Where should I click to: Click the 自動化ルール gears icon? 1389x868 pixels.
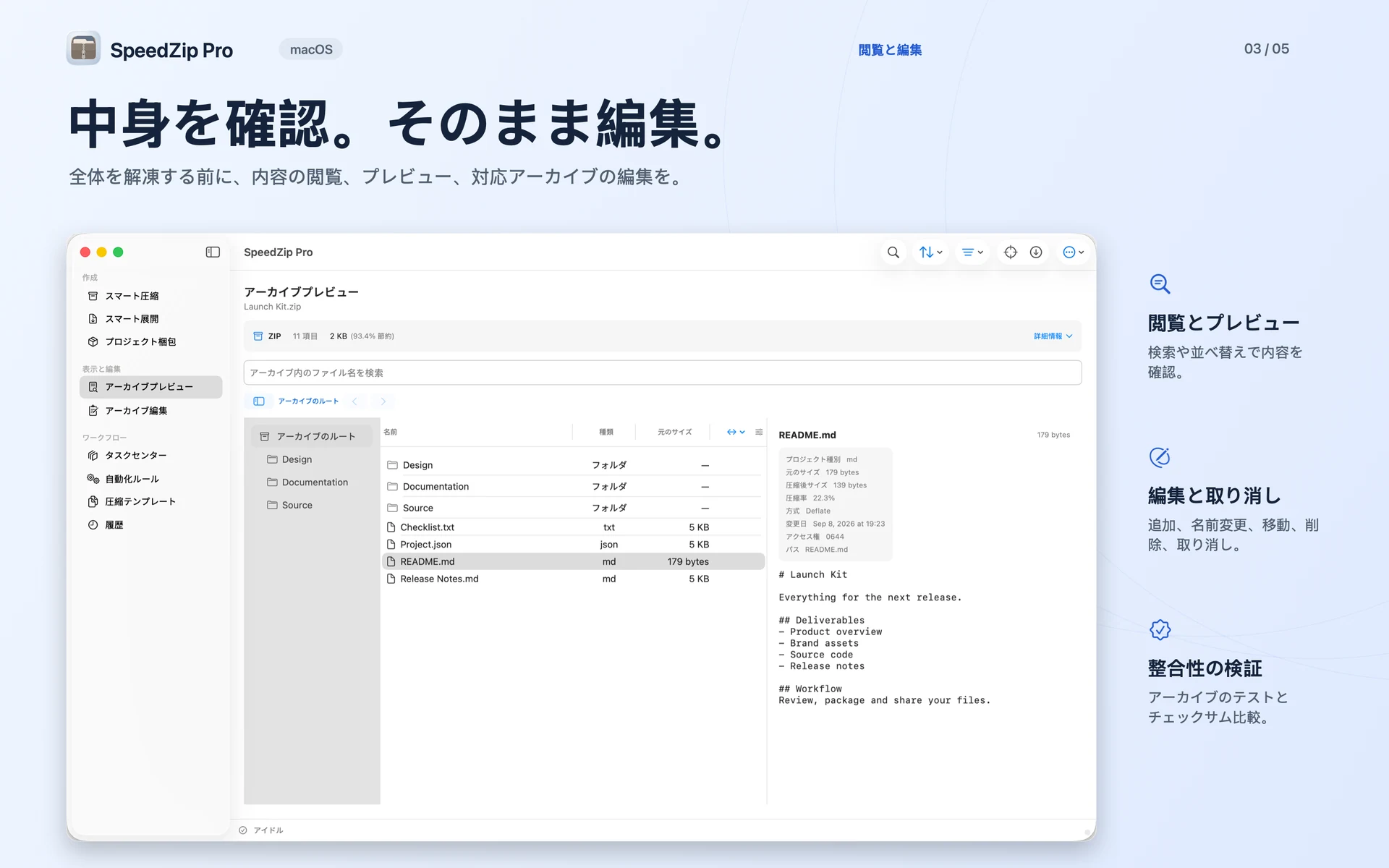[93, 479]
